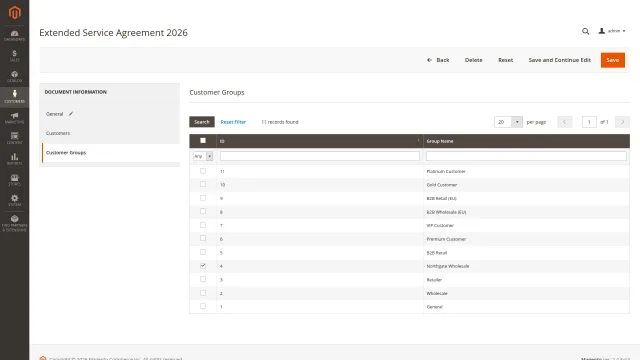
Task: Click the Reset button
Action: coord(505,60)
